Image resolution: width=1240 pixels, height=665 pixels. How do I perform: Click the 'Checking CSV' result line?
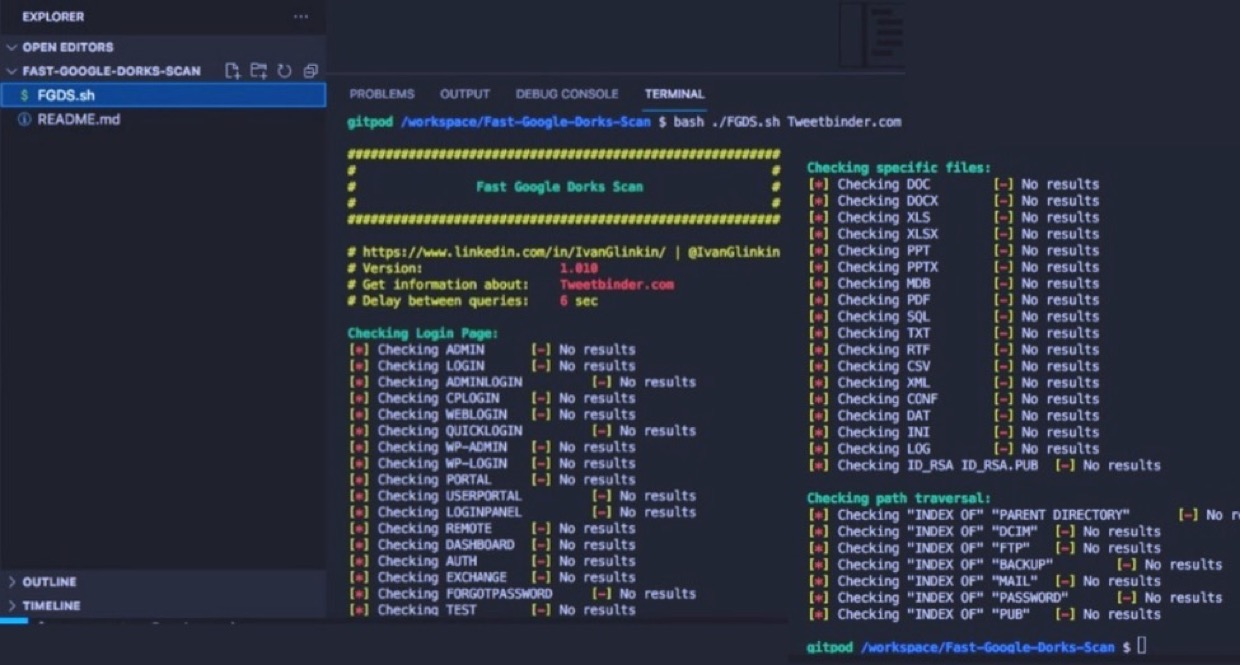954,366
